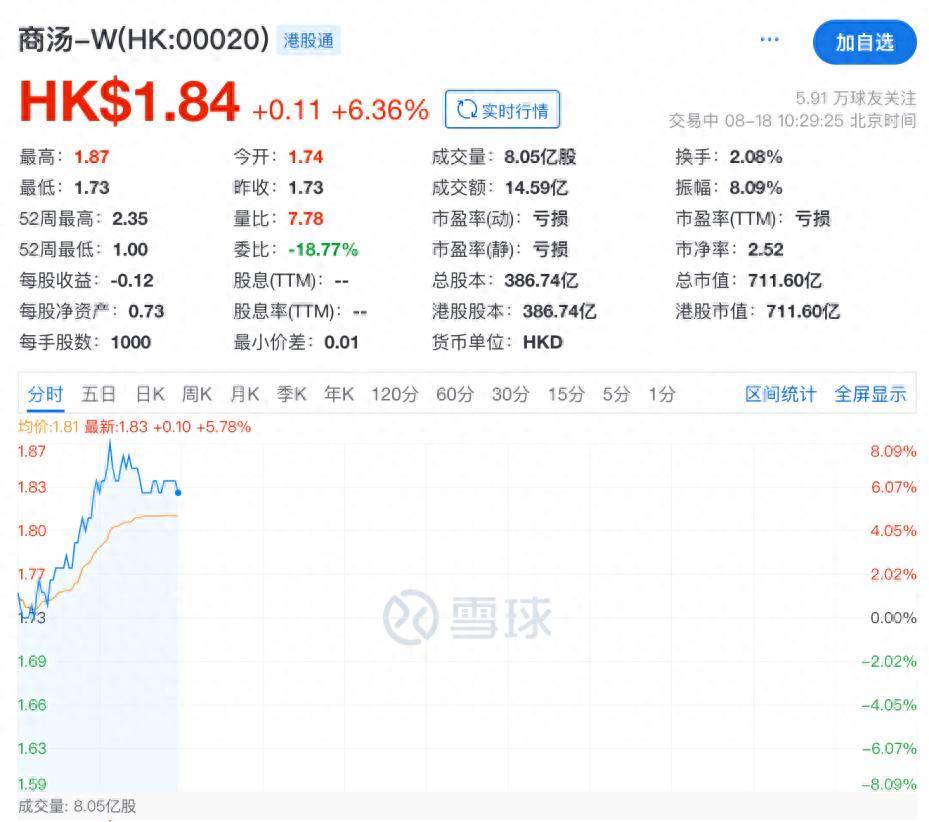Viewport: 929px width, 822px height.
Task: Click the stock title 商汤-W(HK:00020)
Action: click(143, 40)
